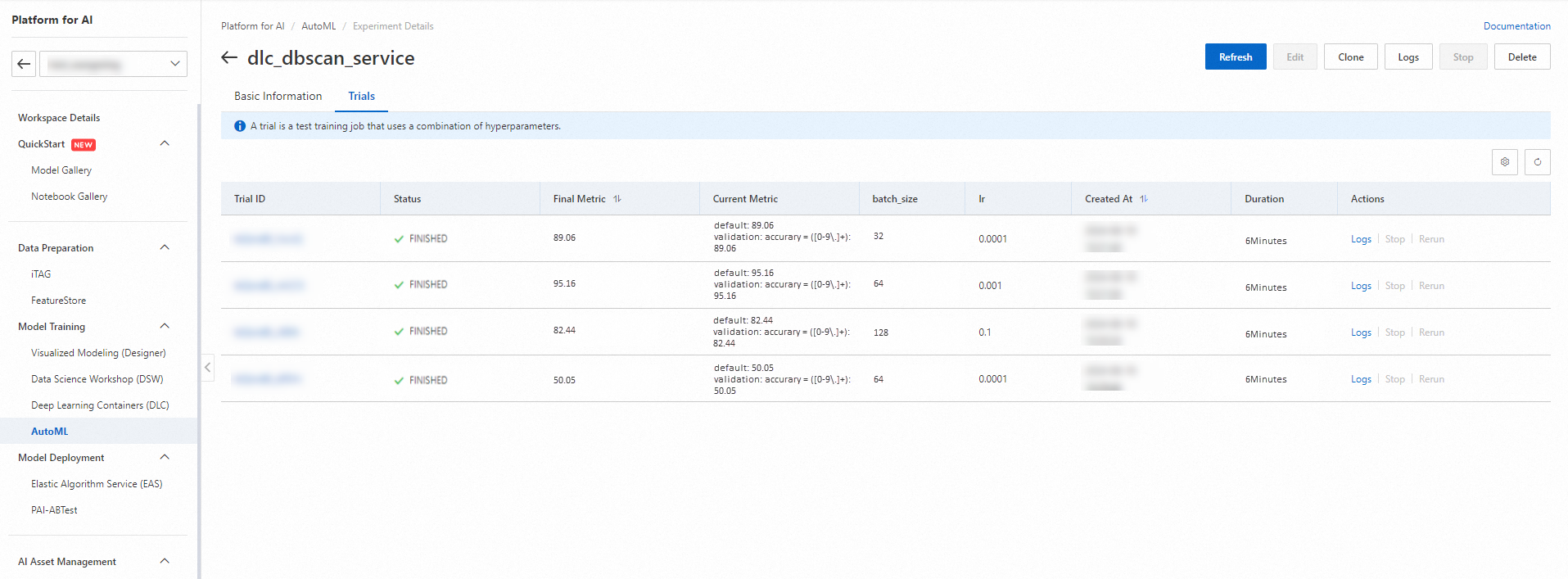Open Logs for the 89.06 metric trial

coord(1361,239)
